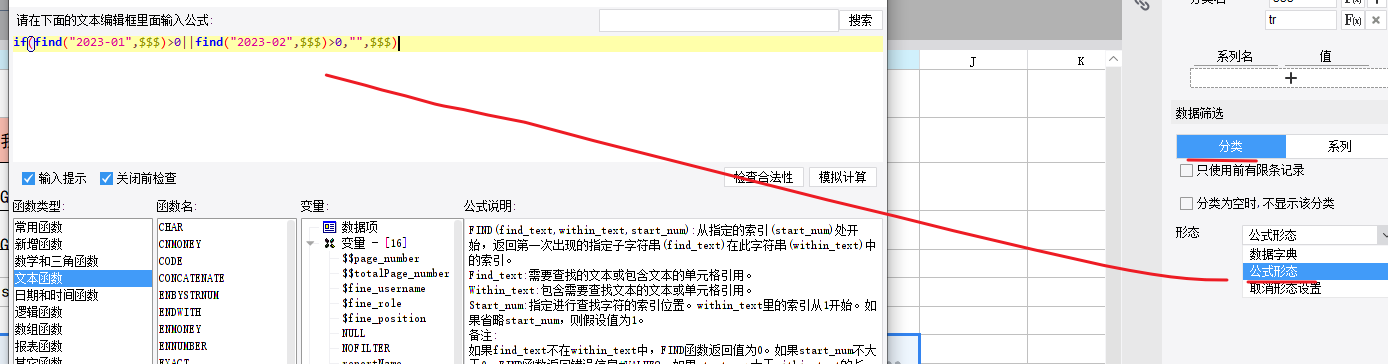
Task: Click column J header in spreadsheet
Action: [973, 62]
